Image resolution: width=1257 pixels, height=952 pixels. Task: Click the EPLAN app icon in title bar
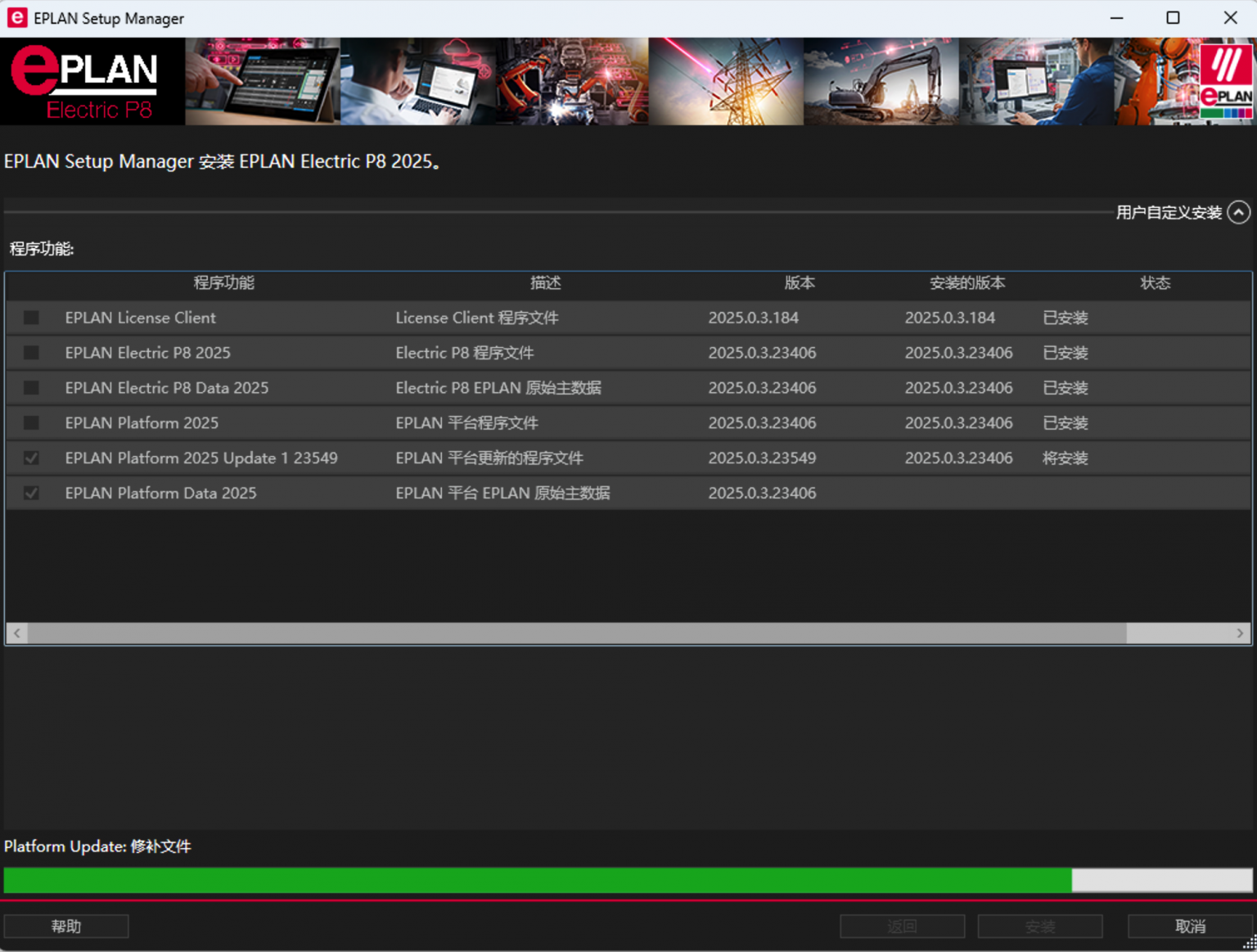click(16, 18)
